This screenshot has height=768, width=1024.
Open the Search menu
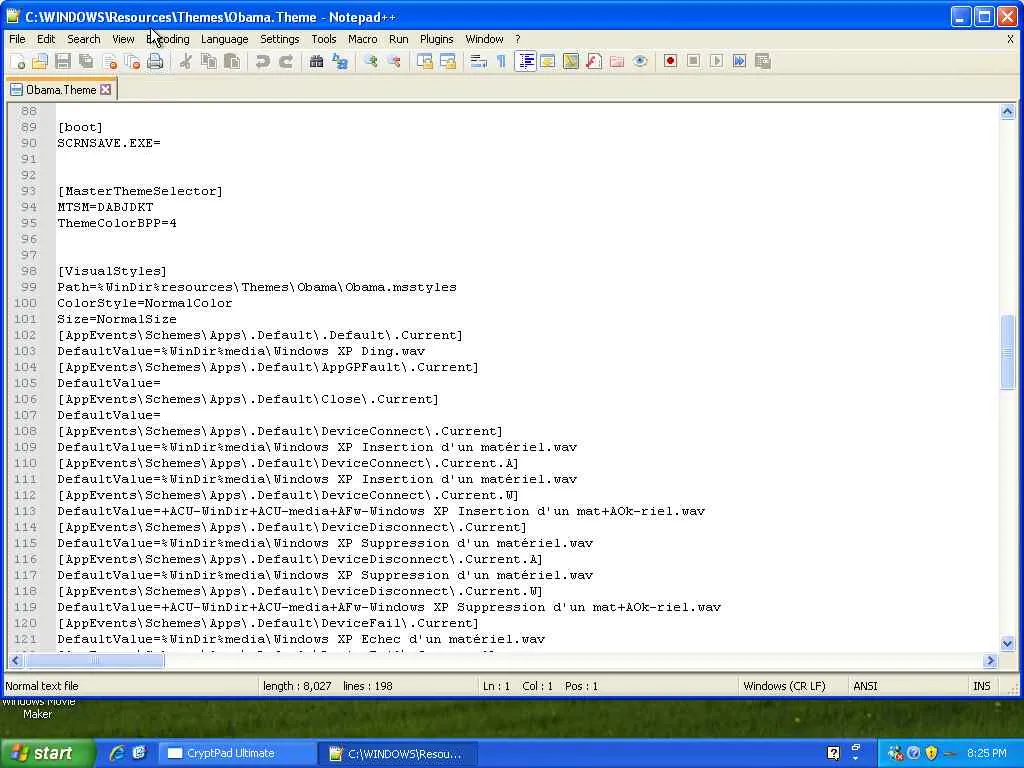(x=84, y=39)
